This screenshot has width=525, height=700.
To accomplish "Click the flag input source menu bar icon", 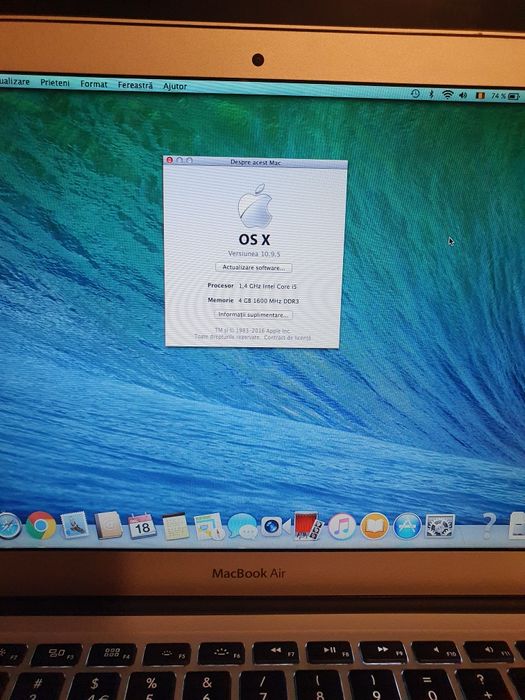I will tap(480, 96).
